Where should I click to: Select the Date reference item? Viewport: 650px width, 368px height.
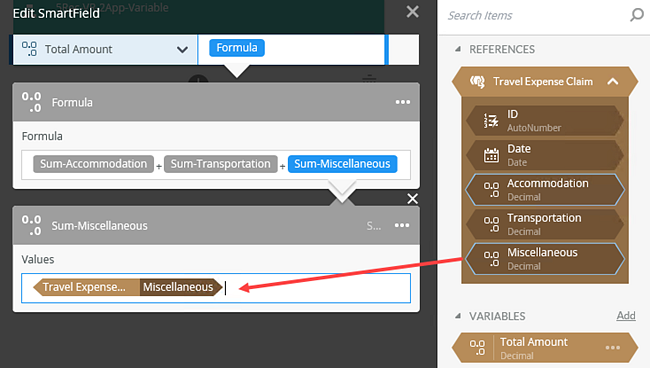[545, 155]
